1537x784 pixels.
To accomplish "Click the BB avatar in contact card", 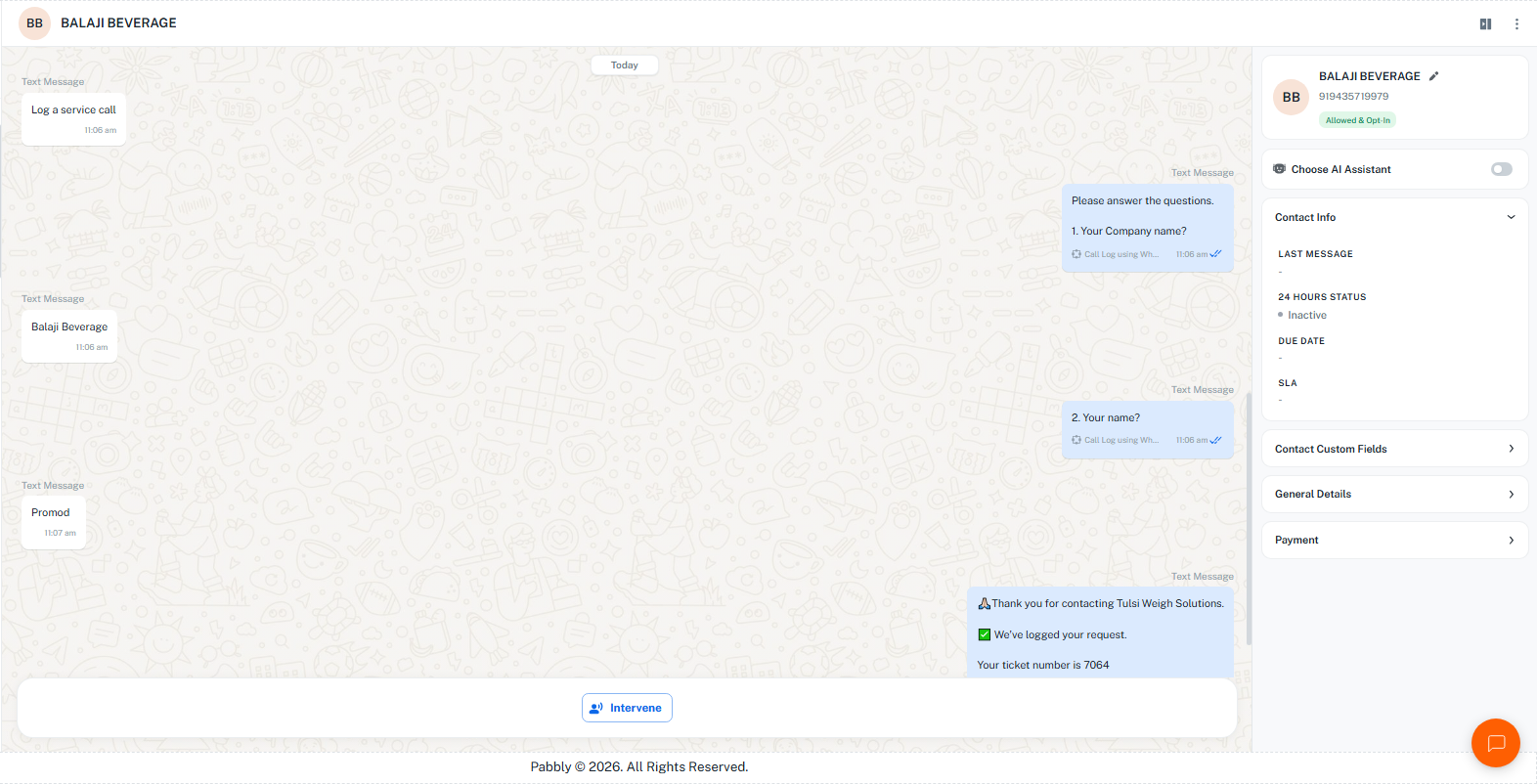I will click(x=1291, y=97).
